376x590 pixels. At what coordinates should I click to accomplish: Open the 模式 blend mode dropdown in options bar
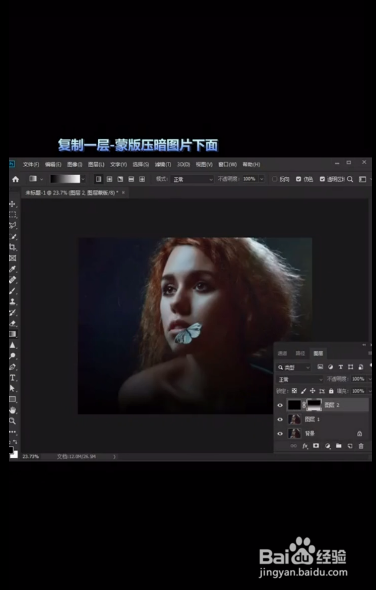(192, 179)
